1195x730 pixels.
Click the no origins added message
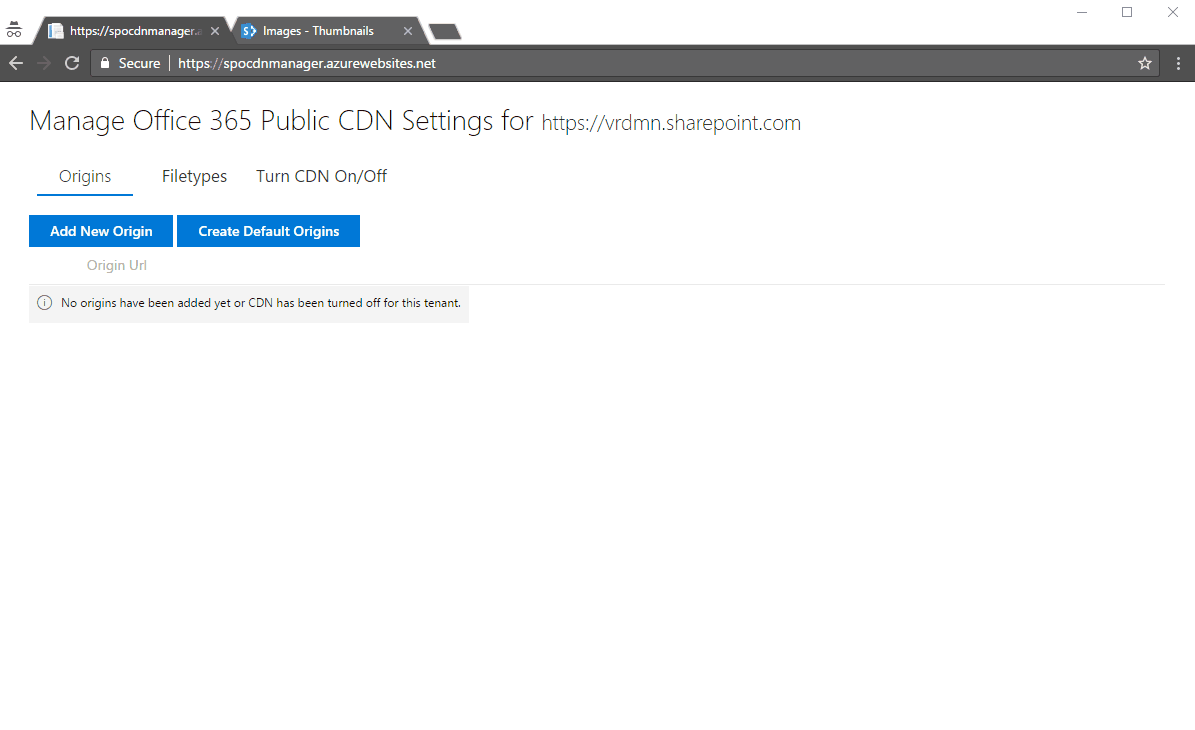tap(261, 303)
